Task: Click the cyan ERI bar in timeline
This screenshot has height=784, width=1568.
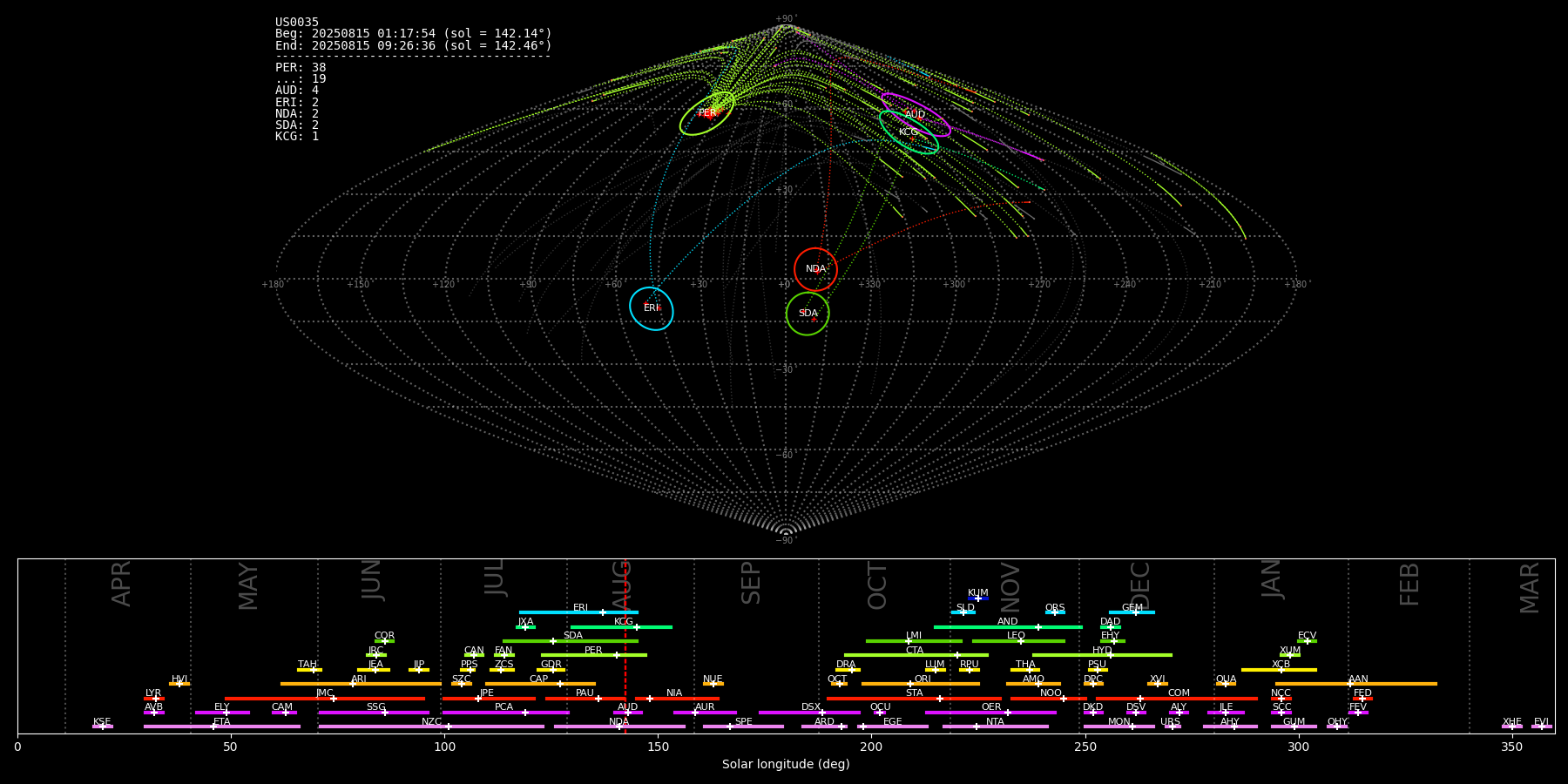Action: pos(578,612)
